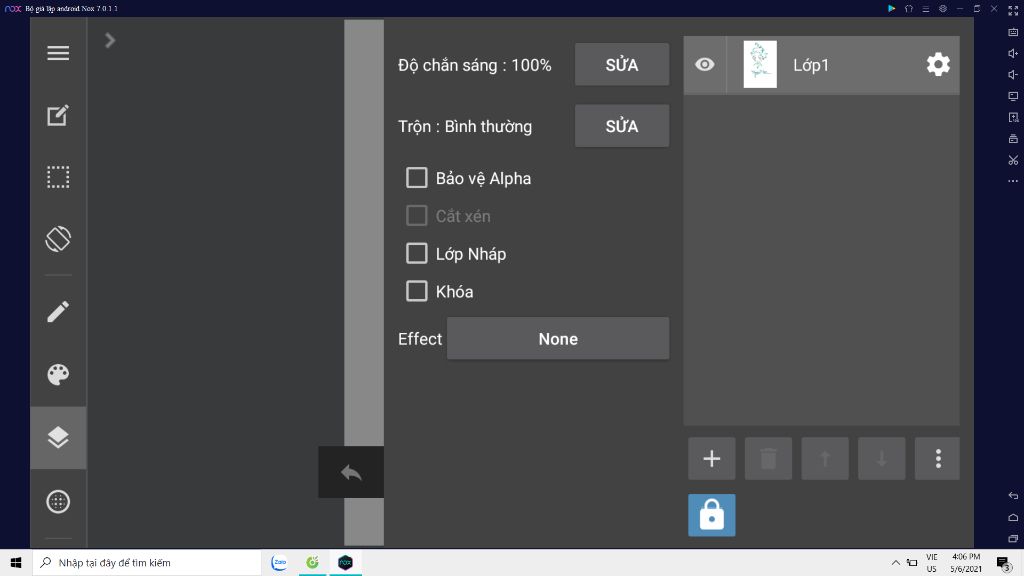Image resolution: width=1024 pixels, height=576 pixels.
Task: Open taskbar clock showing 4:06 PM
Action: [x=966, y=563]
